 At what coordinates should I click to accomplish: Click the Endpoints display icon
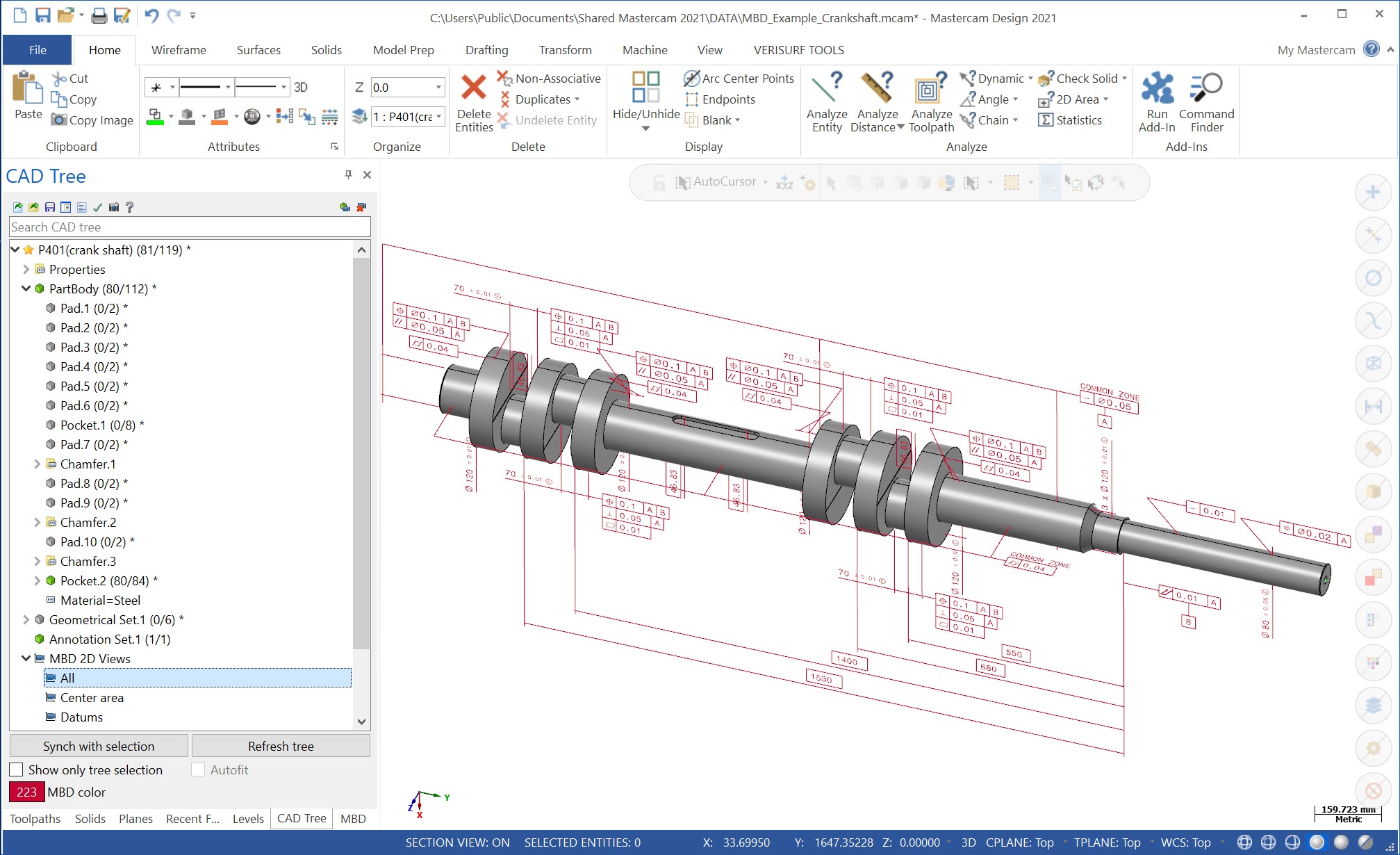point(691,99)
